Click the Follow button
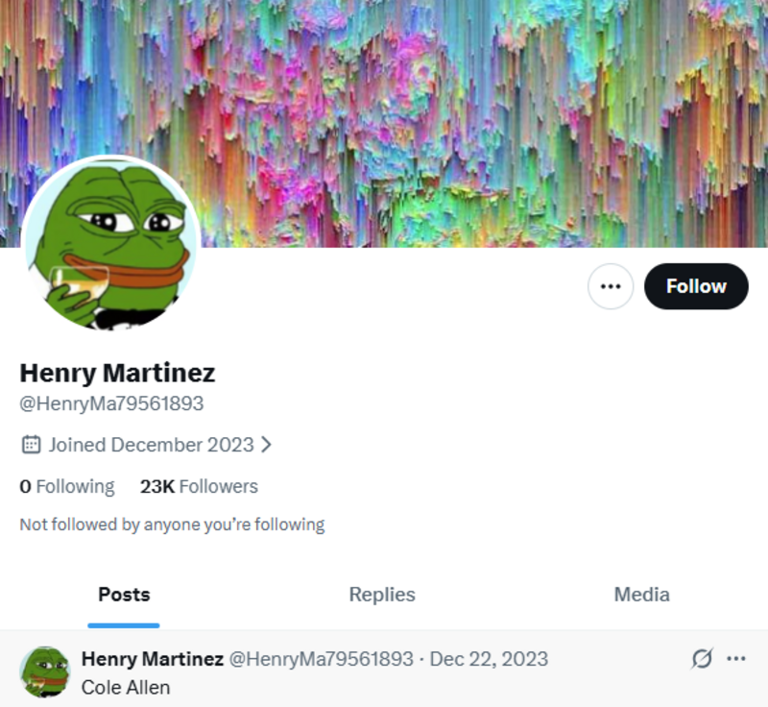768x707 pixels. pyautogui.click(x=696, y=287)
